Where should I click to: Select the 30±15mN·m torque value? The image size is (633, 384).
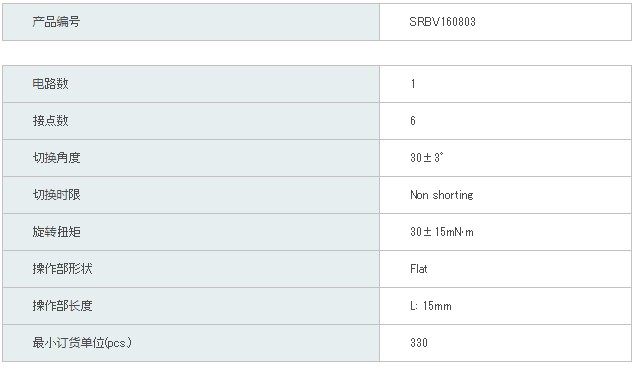coord(442,232)
